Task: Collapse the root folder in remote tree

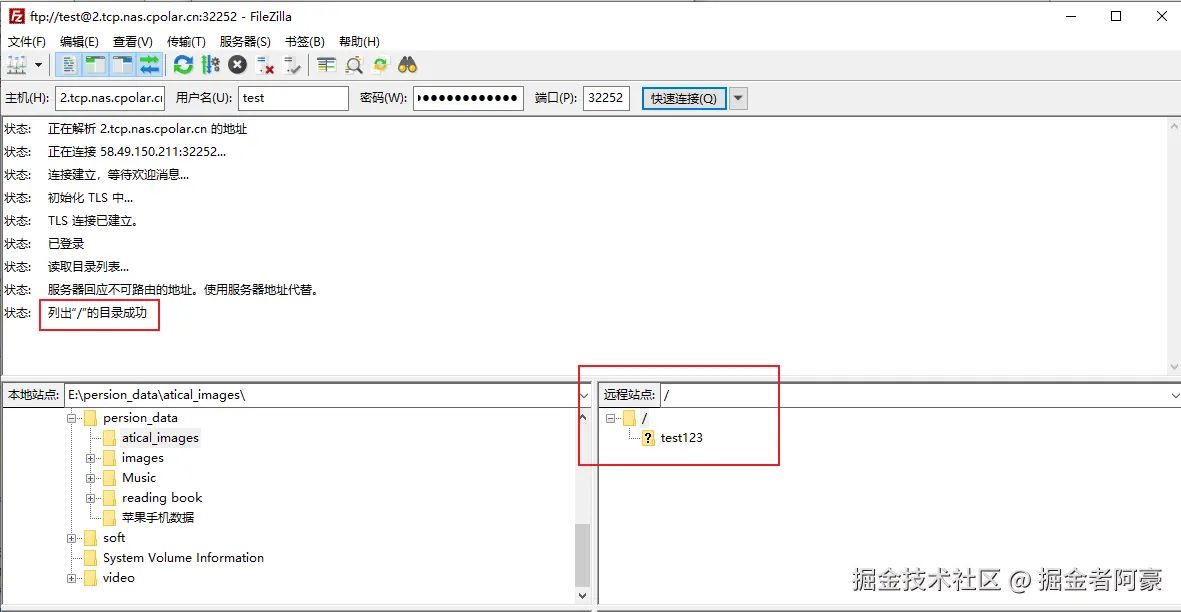Action: pyautogui.click(x=610, y=418)
